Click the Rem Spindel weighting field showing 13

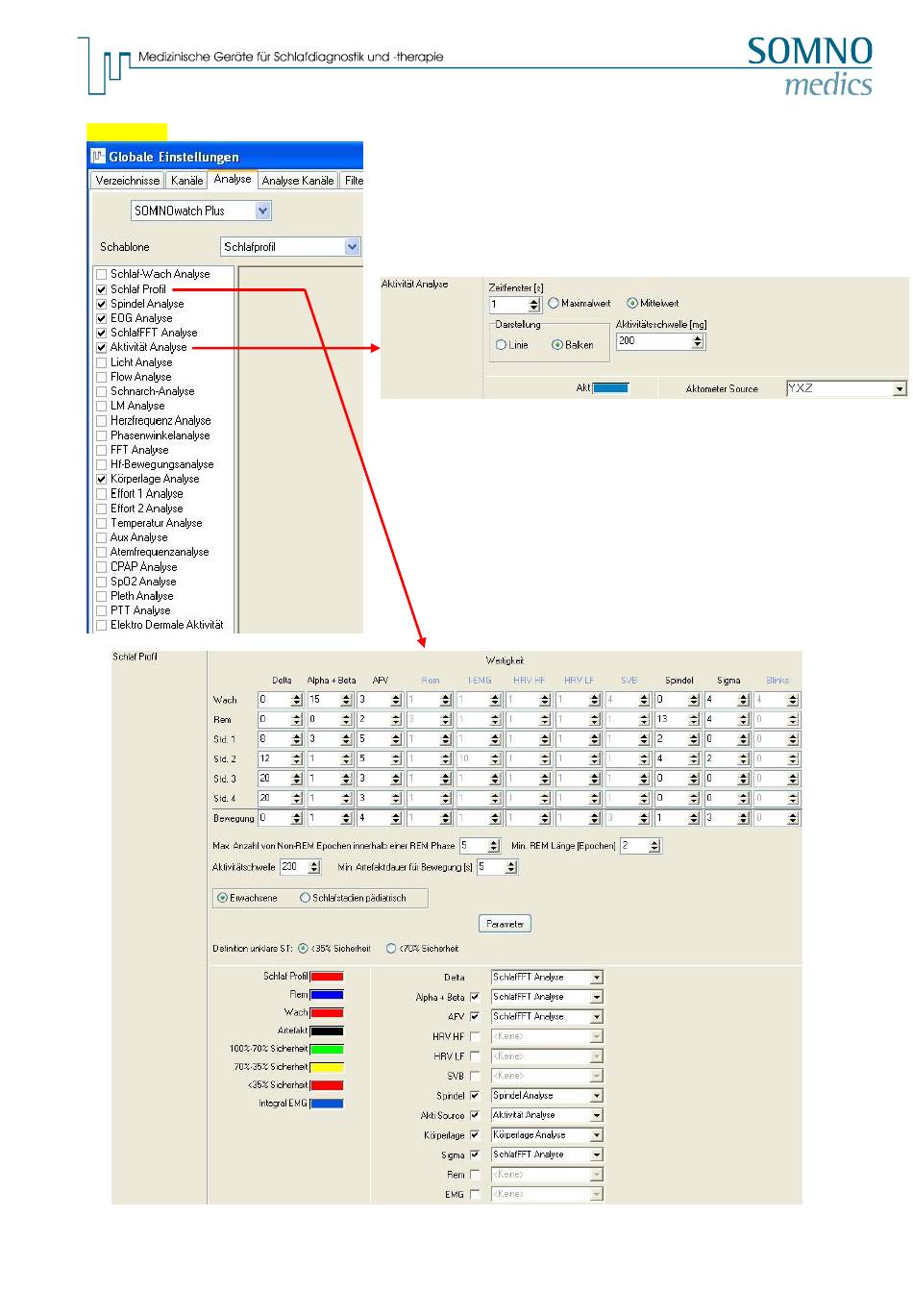[672, 719]
